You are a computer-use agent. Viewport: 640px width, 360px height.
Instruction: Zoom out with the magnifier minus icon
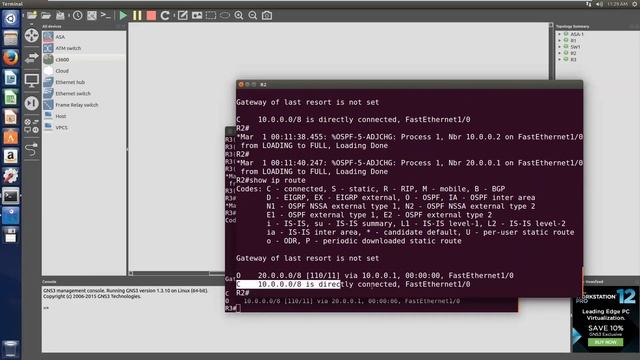coord(253,16)
